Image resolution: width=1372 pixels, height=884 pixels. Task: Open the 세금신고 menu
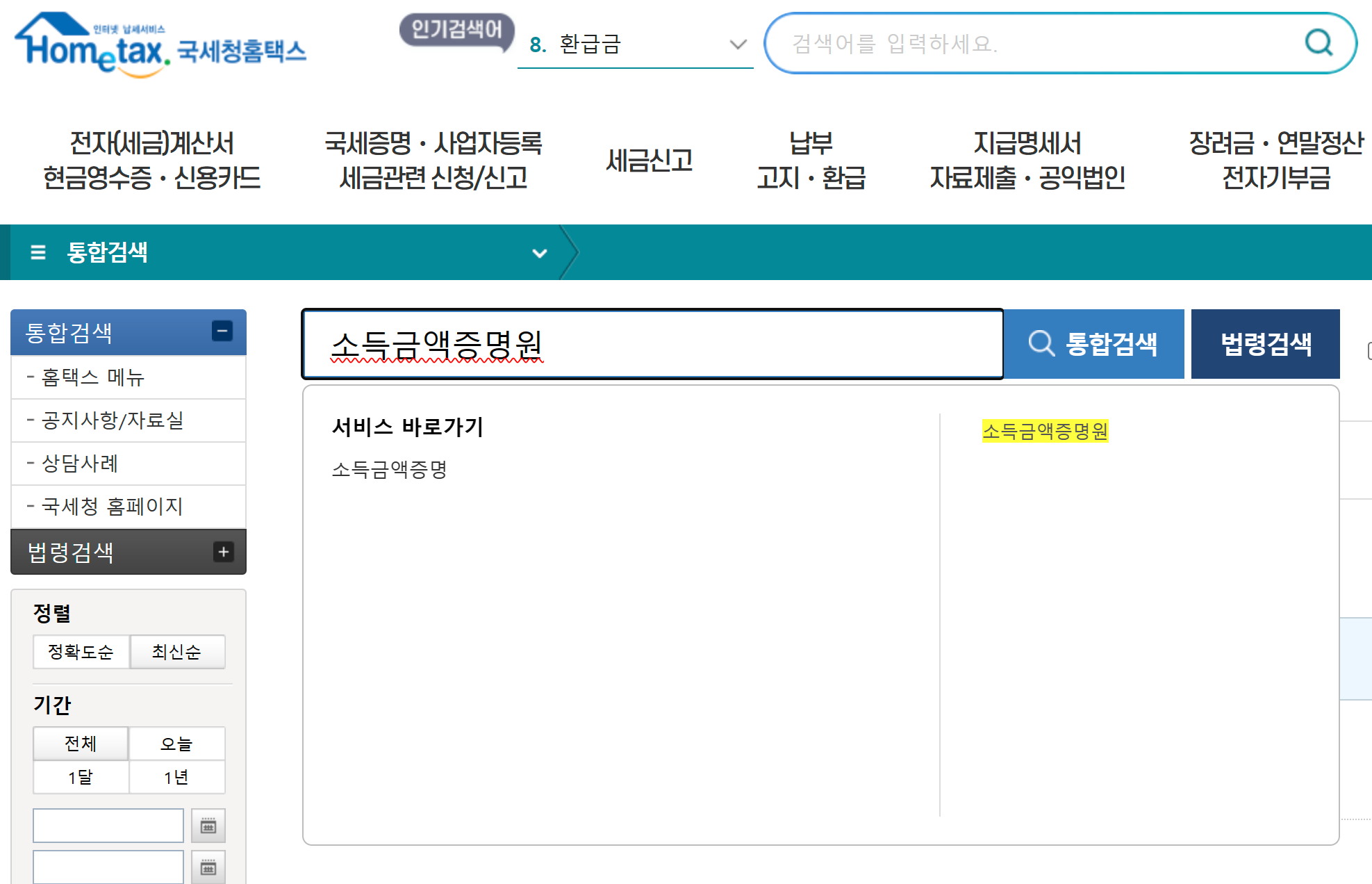(x=648, y=158)
